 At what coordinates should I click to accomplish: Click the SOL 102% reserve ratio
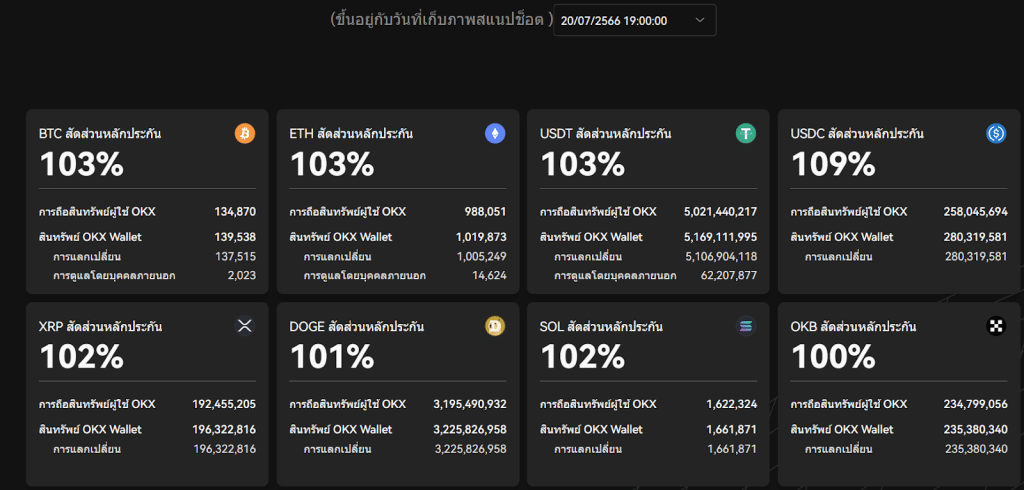582,356
